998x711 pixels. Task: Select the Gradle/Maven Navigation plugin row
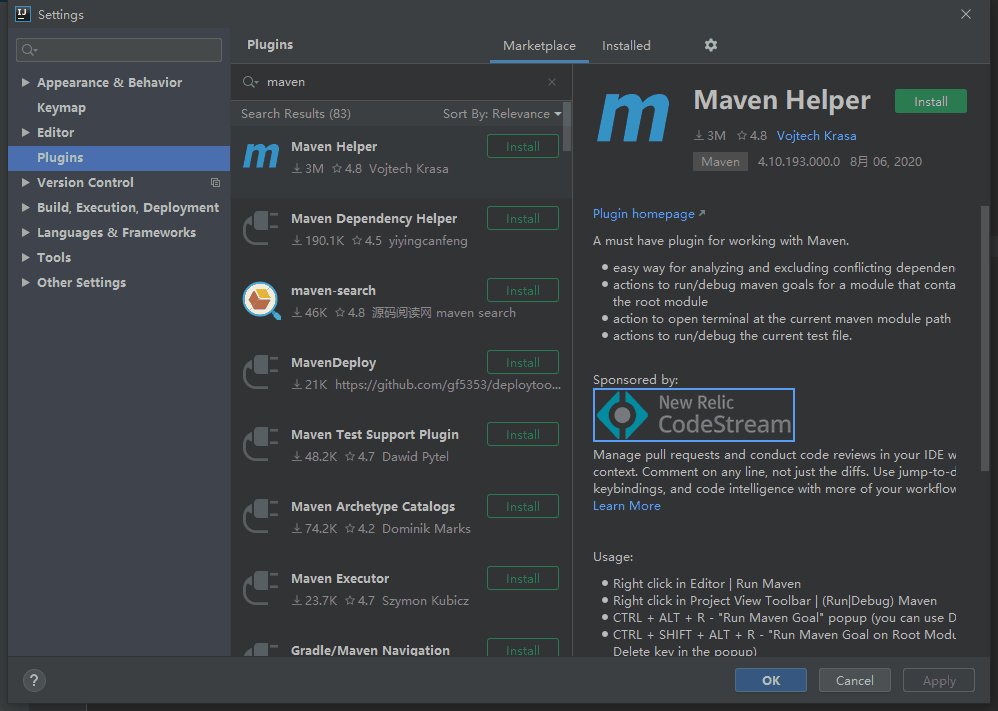(401, 645)
